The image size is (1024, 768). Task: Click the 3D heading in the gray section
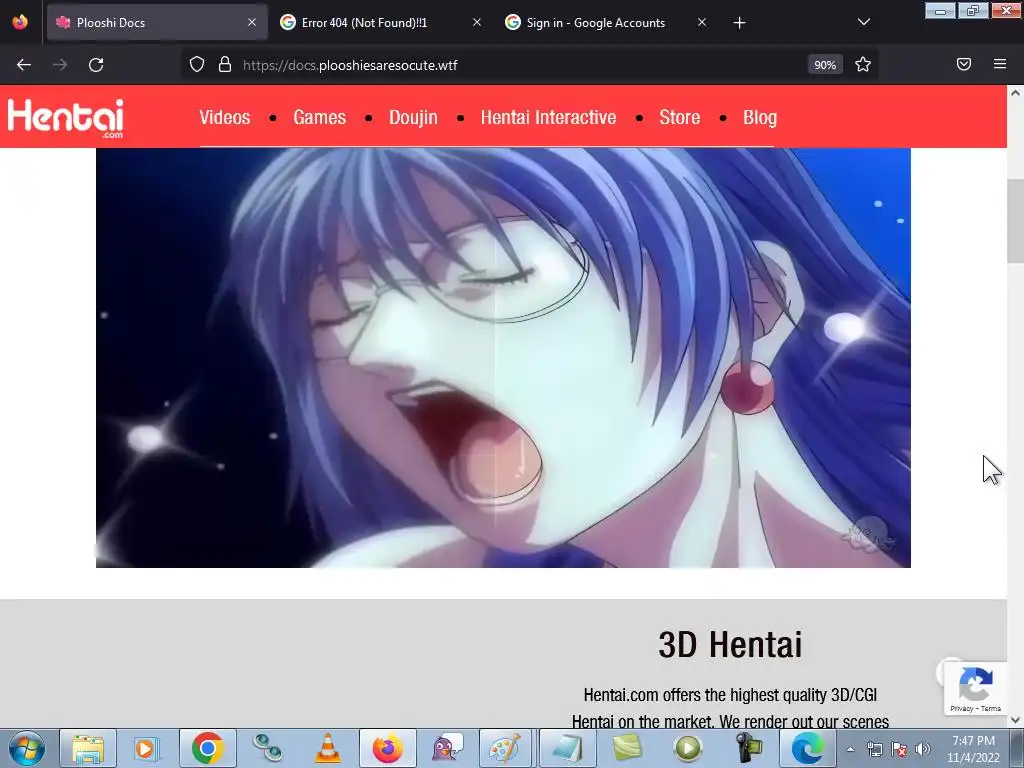729,645
